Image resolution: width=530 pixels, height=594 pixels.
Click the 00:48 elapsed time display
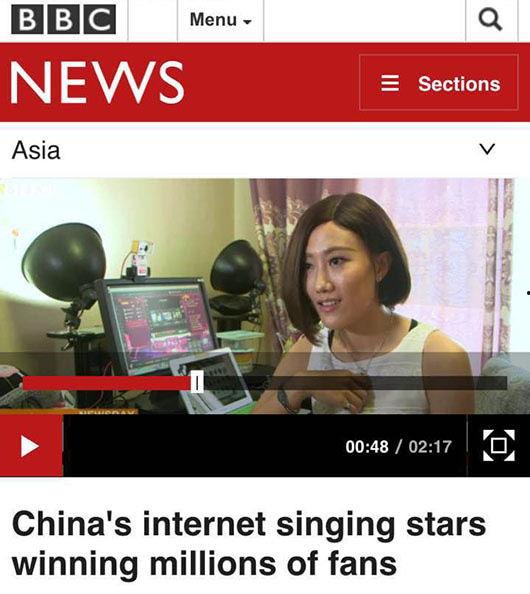pos(367,447)
